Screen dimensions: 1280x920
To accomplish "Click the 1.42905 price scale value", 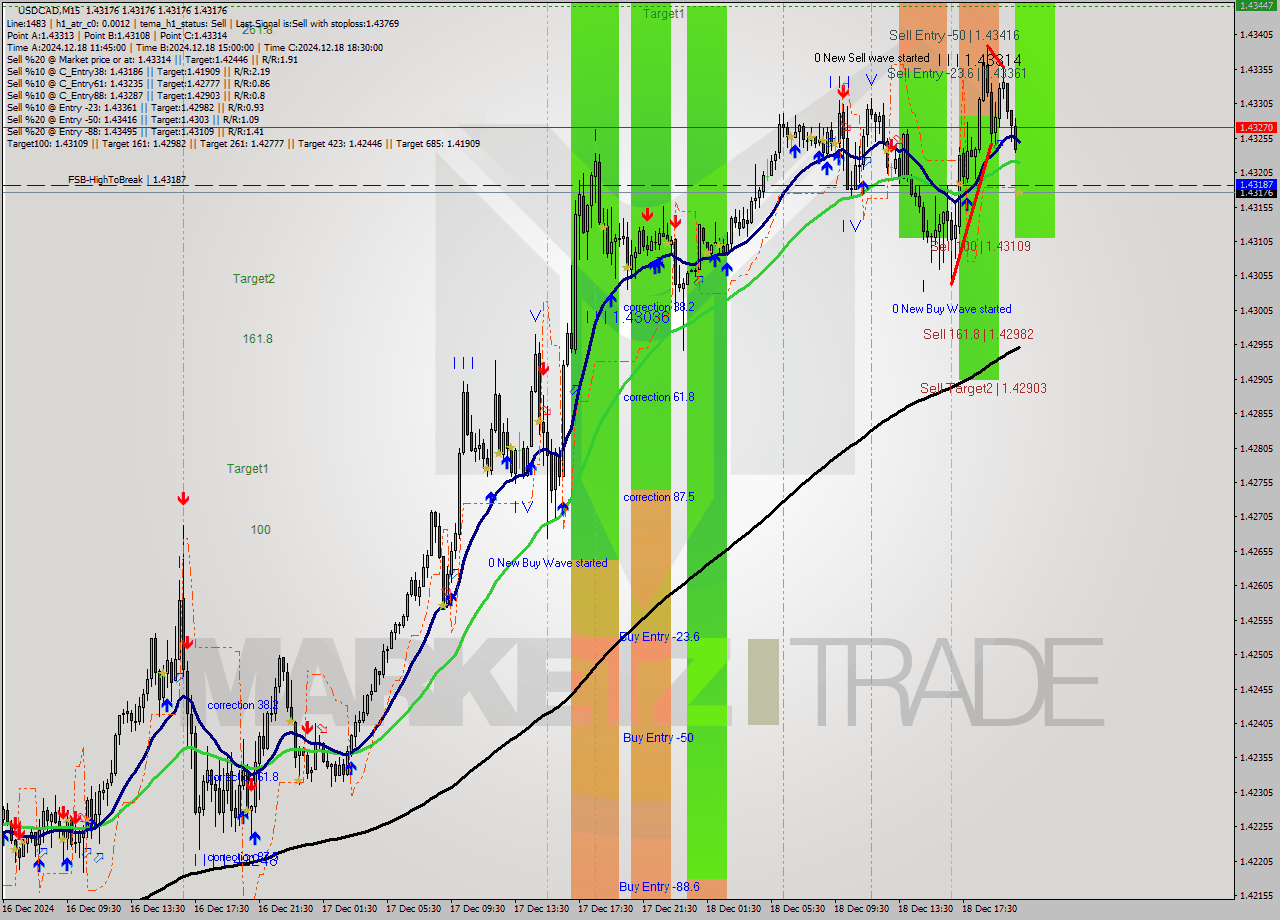I will [1256, 380].
